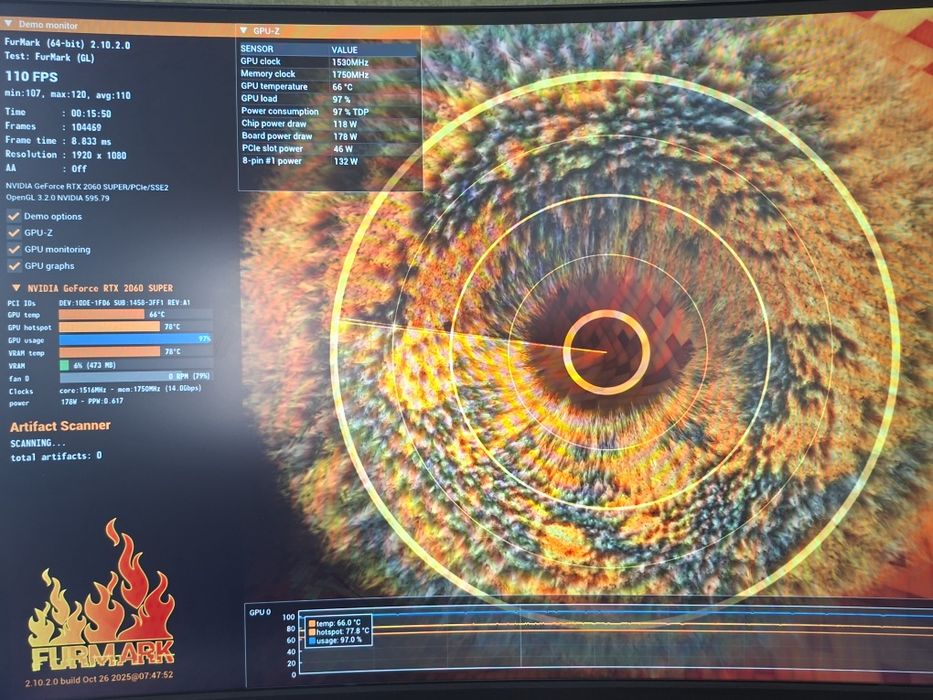Click the GPU usage 97% bar
Screen dimensions: 933x700
pyautogui.click(x=135, y=339)
